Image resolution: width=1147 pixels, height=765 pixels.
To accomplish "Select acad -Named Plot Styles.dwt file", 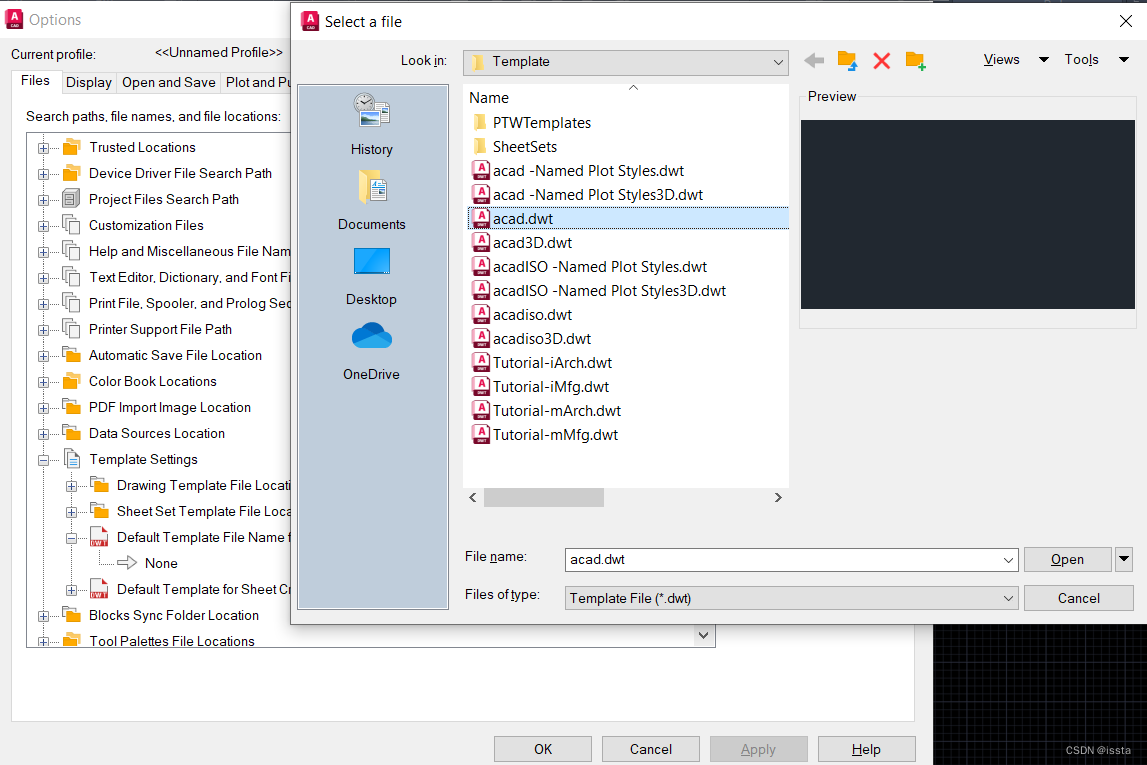I will [588, 171].
